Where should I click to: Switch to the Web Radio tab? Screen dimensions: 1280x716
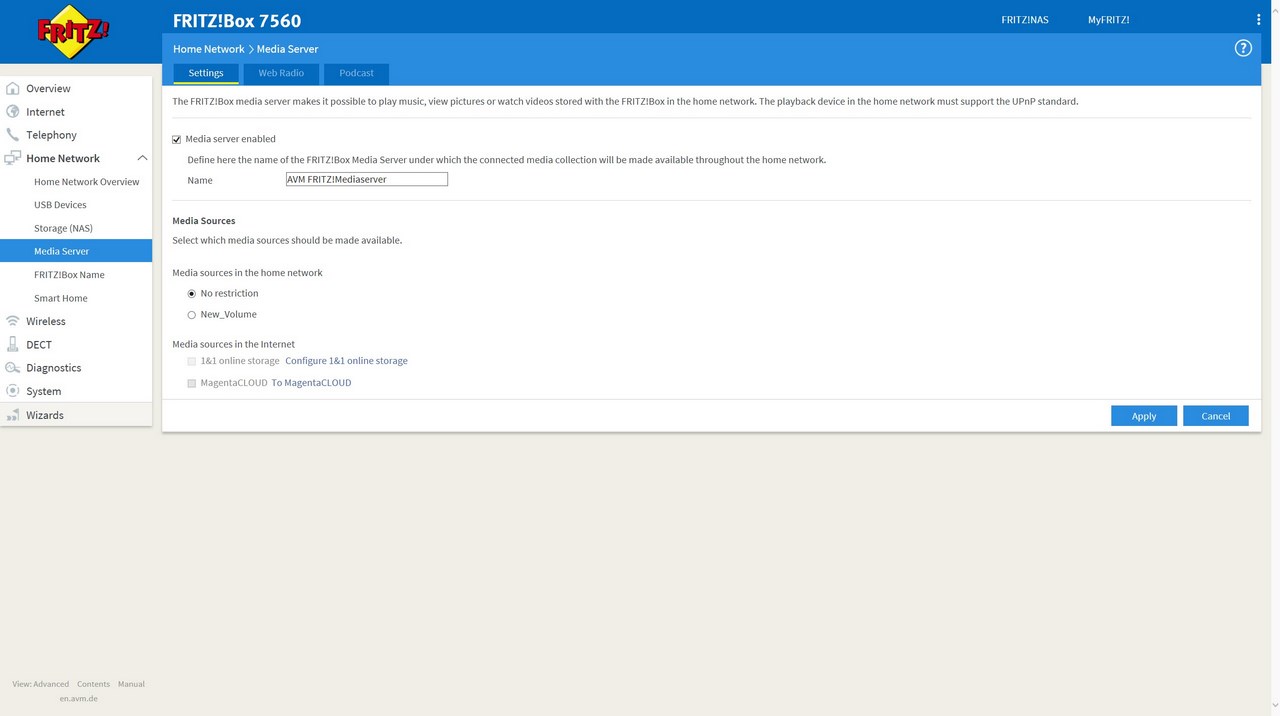tap(281, 73)
